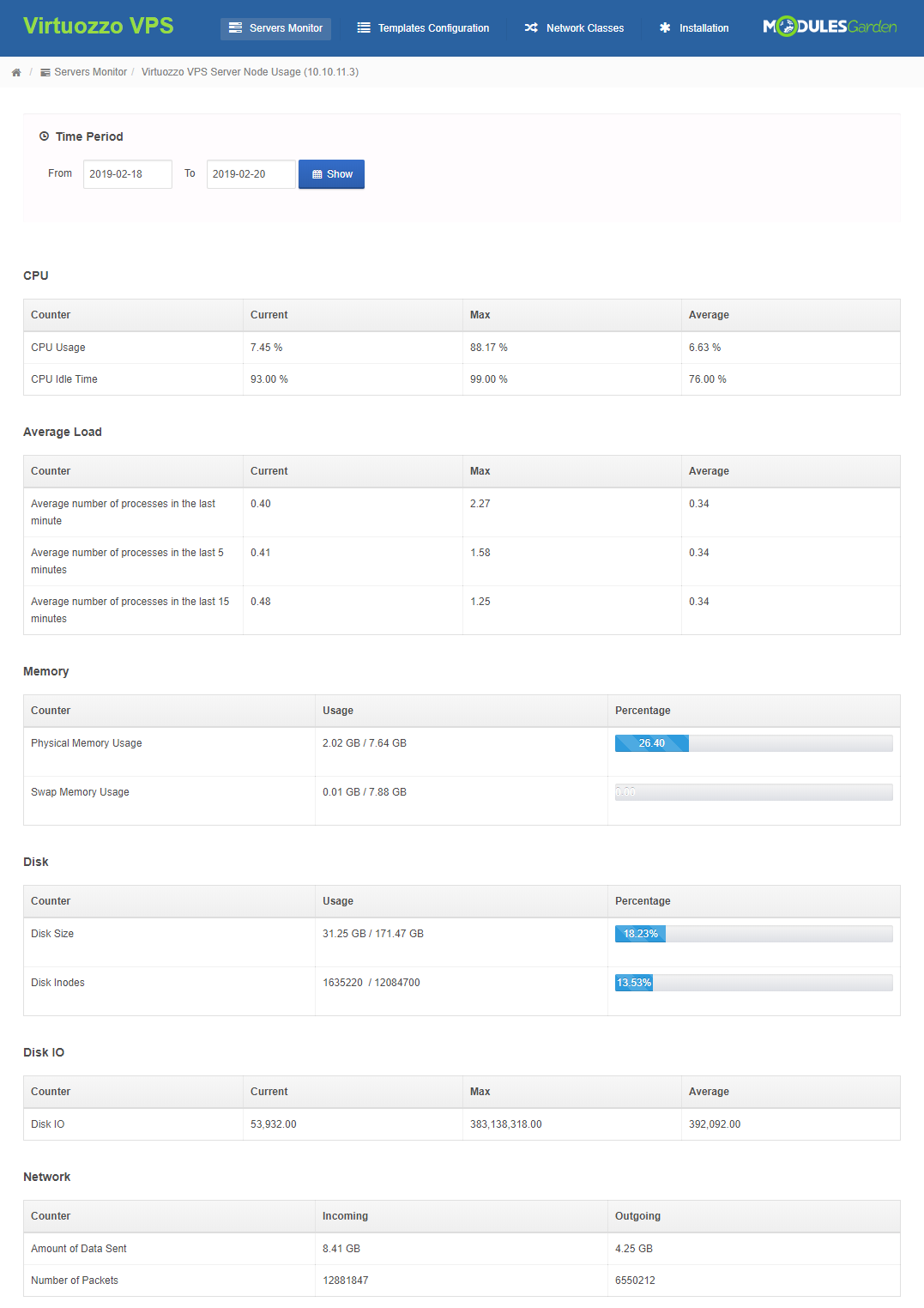Select the CPU Usage max value 88.17 %
924x1308 pixels.
[x=489, y=348]
